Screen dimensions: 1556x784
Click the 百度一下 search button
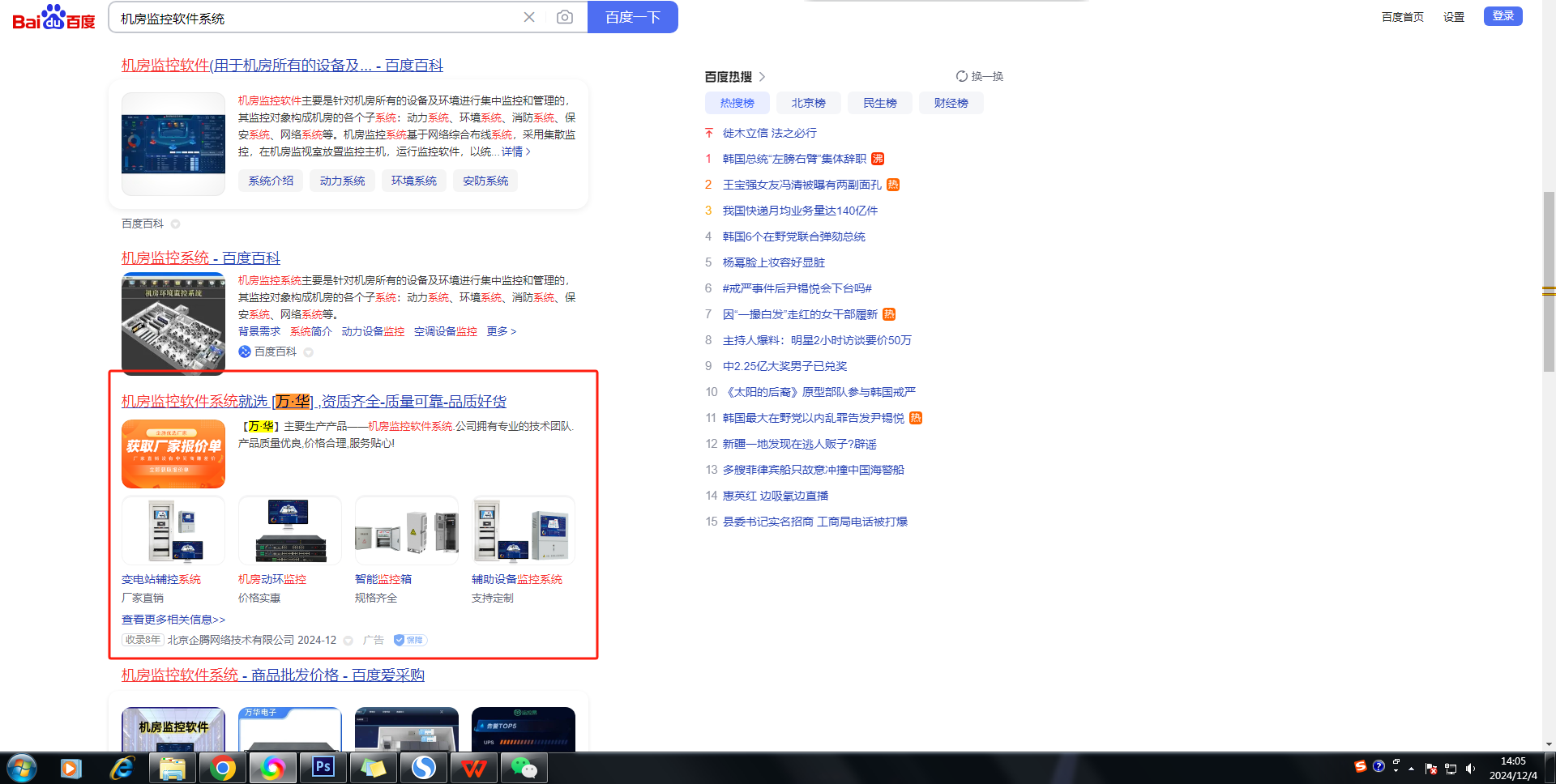(632, 17)
